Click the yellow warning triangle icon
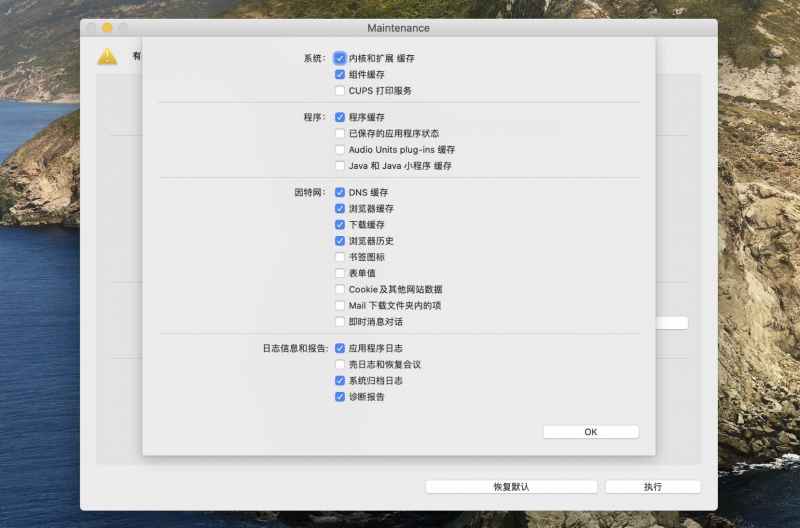 [x=107, y=57]
